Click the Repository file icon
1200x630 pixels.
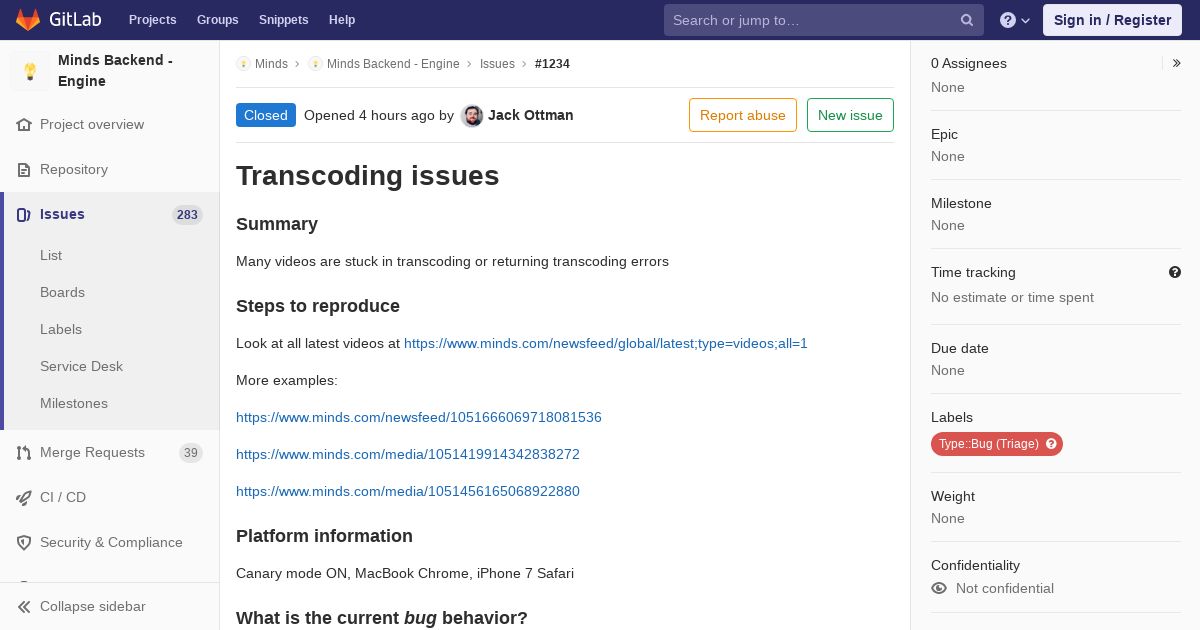24,170
